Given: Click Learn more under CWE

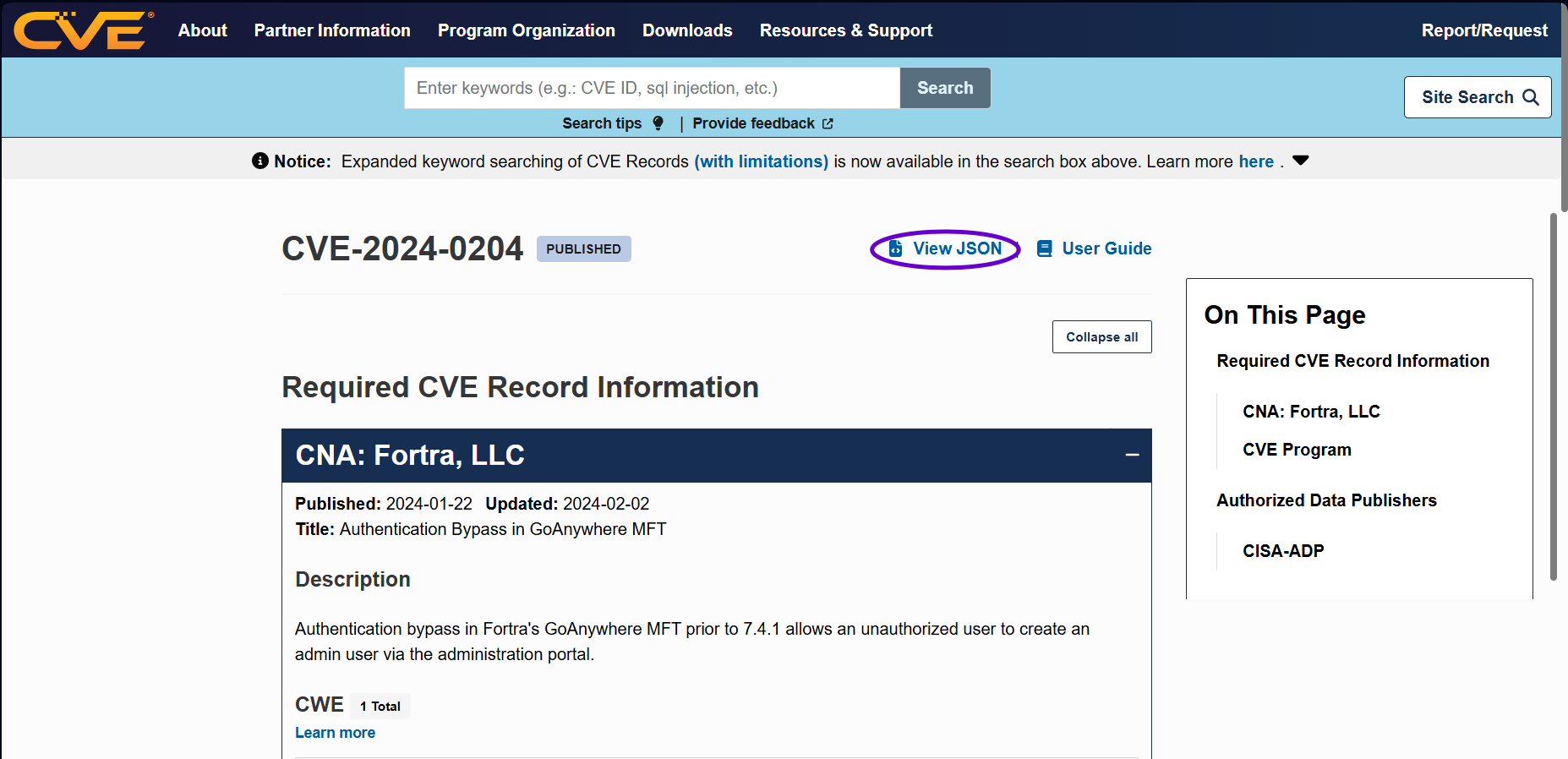Looking at the screenshot, I should pos(335,733).
